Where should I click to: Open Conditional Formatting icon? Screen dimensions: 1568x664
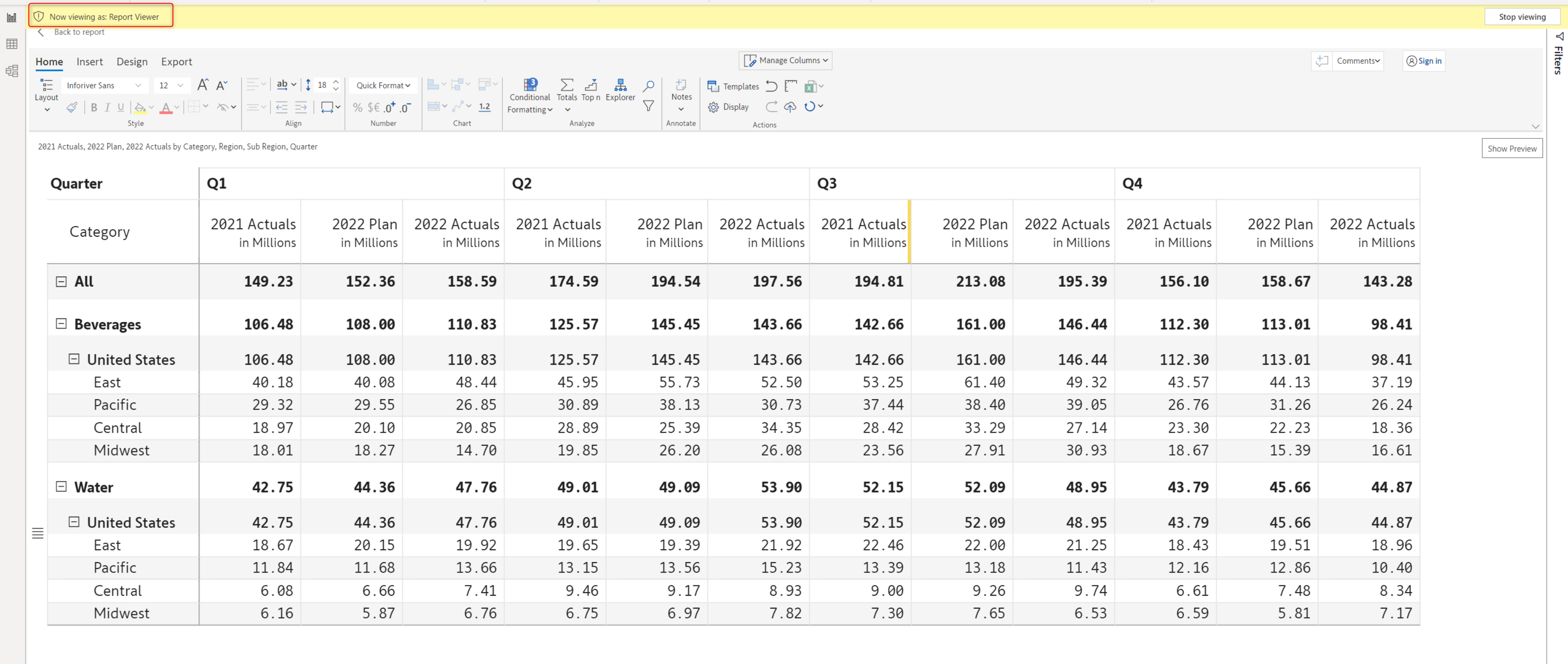pyautogui.click(x=530, y=85)
